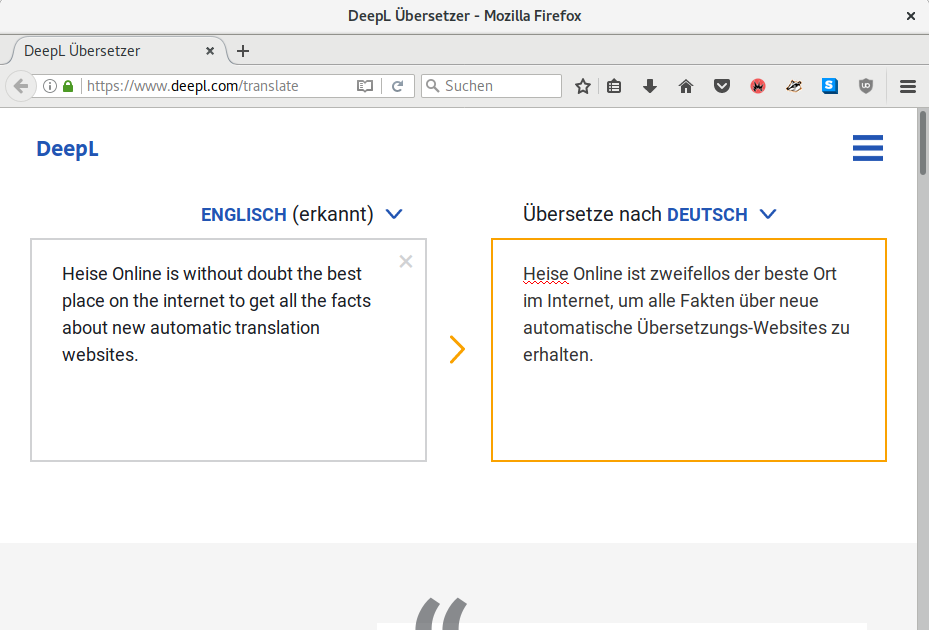Click the red circular extension icon
This screenshot has height=630, width=929.
click(758, 87)
